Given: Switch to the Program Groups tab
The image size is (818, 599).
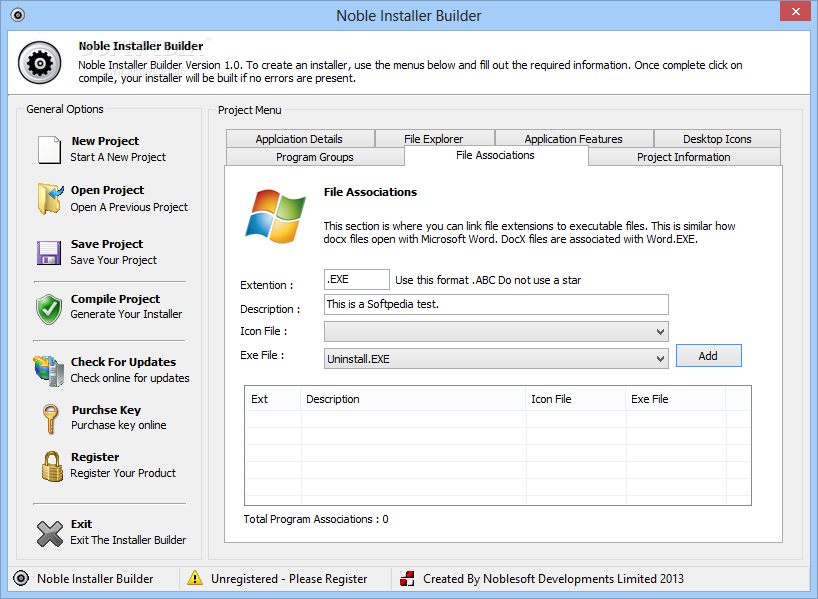Looking at the screenshot, I should click(x=315, y=157).
